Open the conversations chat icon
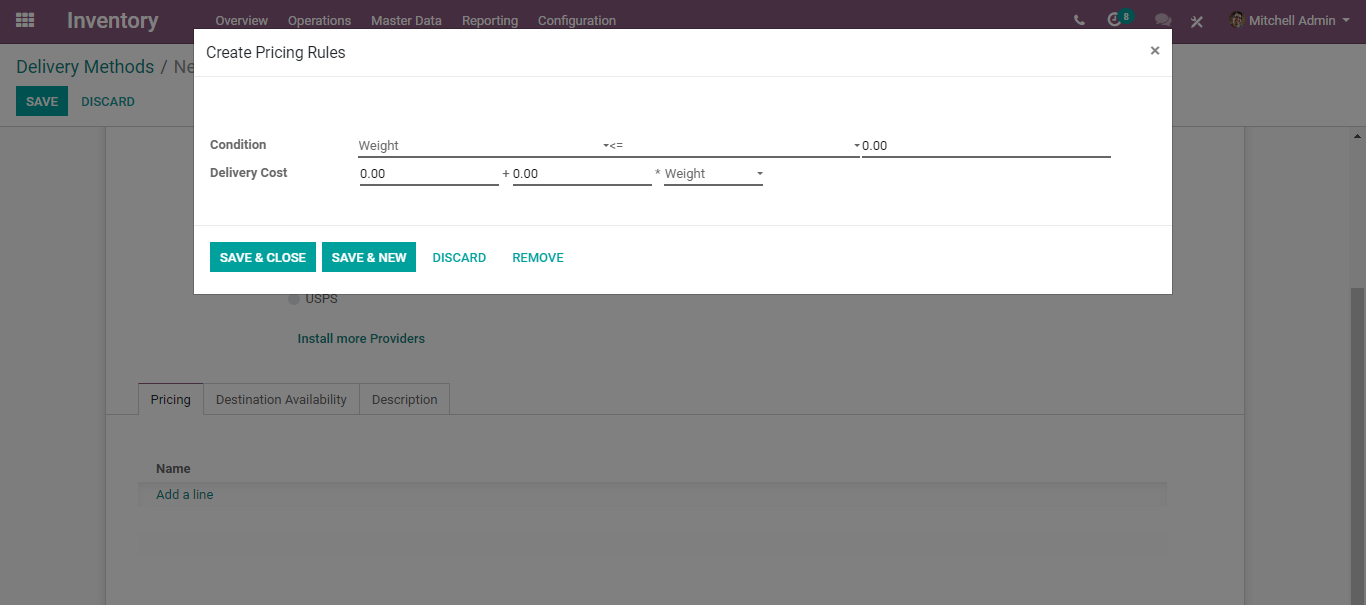The image size is (1366, 605). (x=1163, y=20)
